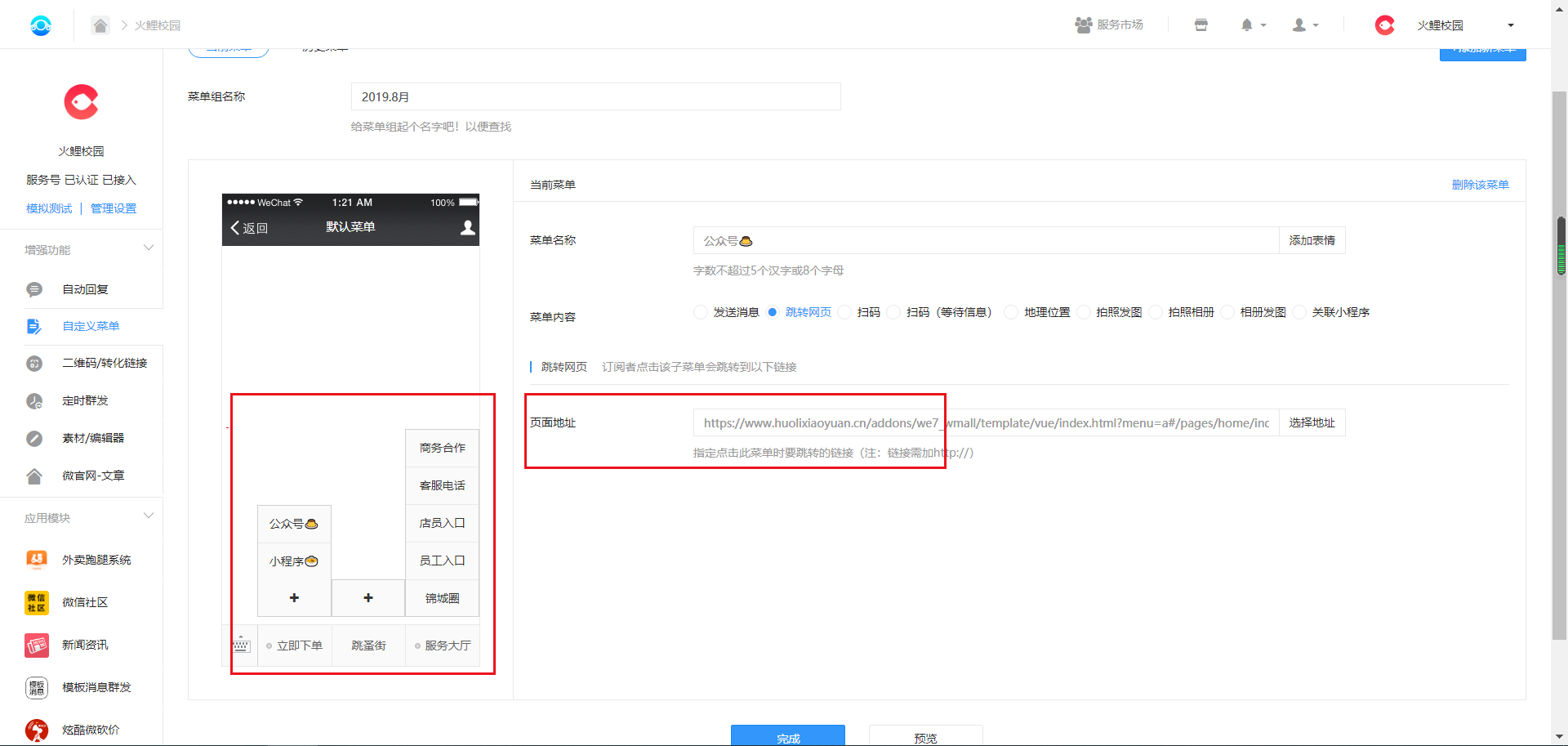Select the 客服电话 submenu item
Screen dimensions: 1568x746
pos(443,485)
